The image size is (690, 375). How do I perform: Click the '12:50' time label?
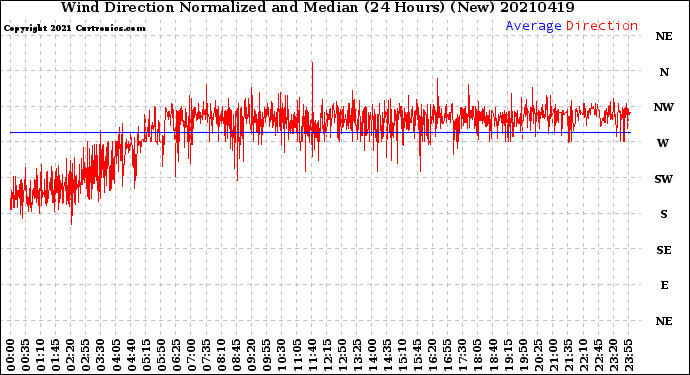point(342,355)
